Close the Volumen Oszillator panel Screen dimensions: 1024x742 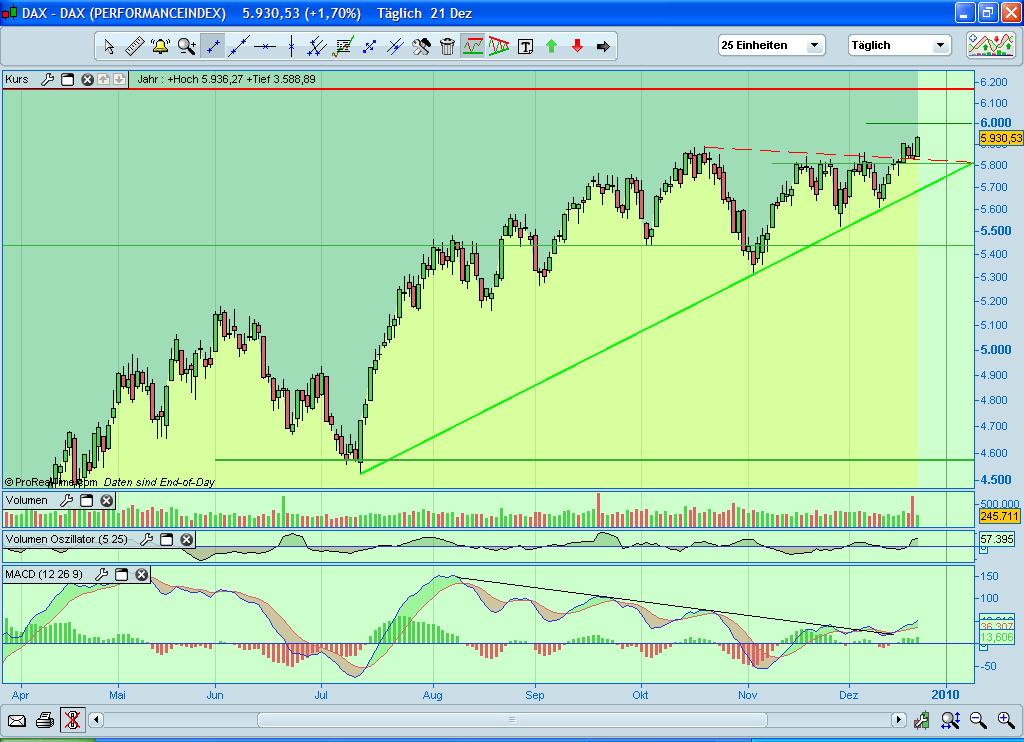pyautogui.click(x=187, y=539)
